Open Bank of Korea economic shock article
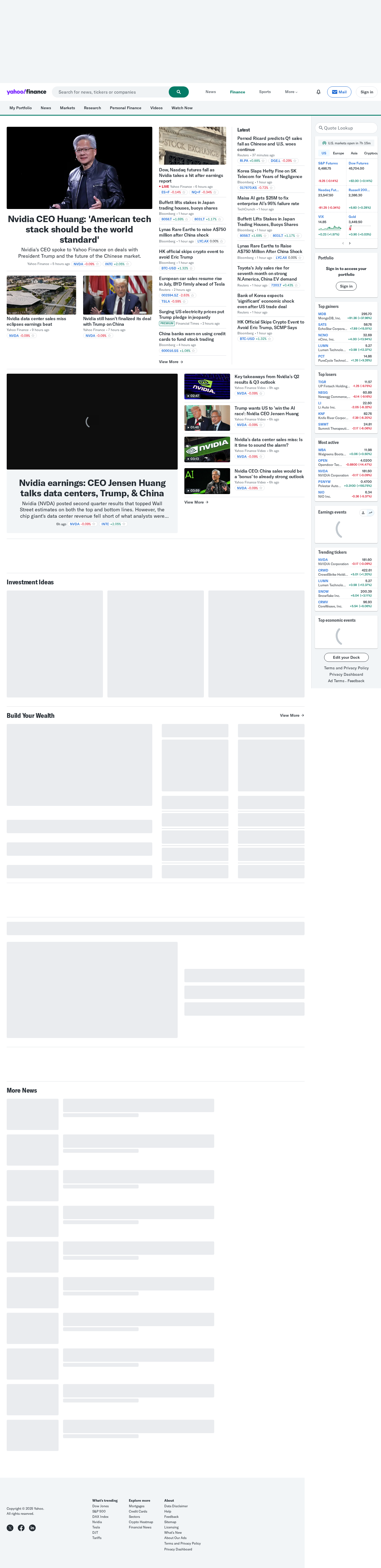Image resolution: width=381 pixels, height=1568 pixels. click(266, 301)
